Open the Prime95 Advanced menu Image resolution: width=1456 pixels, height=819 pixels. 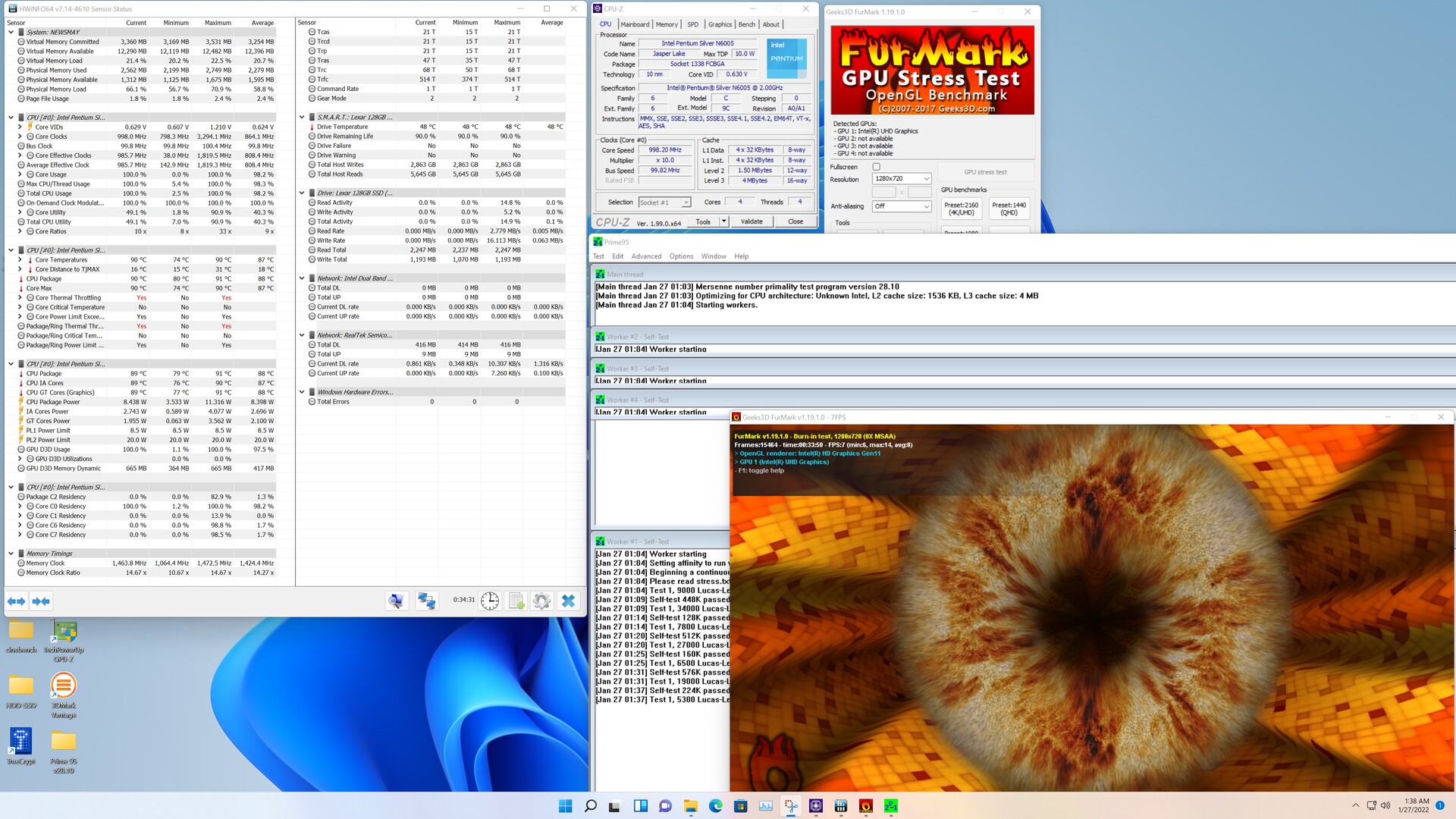pyautogui.click(x=646, y=256)
